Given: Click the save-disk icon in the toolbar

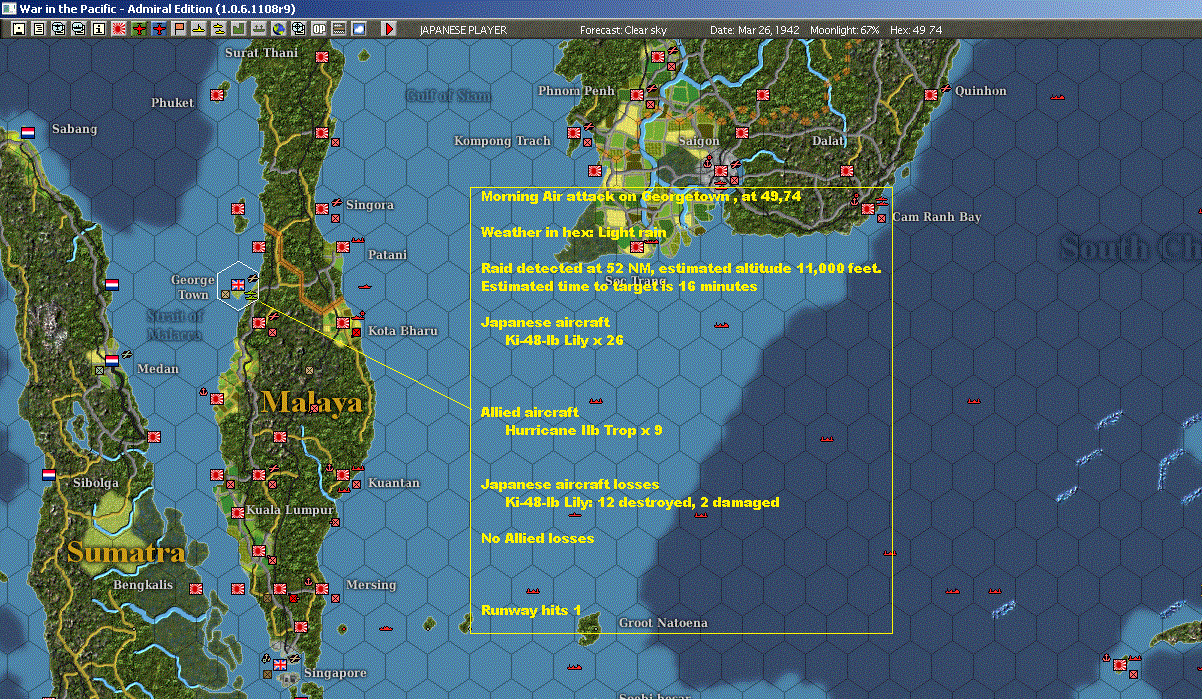Looking at the screenshot, I should click(x=19, y=29).
